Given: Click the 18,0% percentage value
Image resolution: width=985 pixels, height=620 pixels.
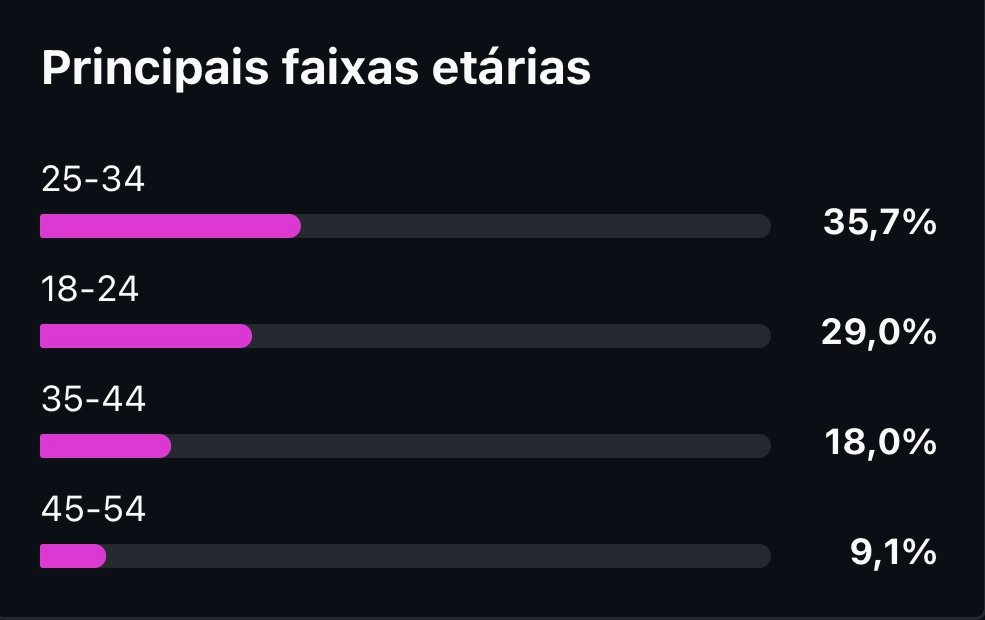Looking at the screenshot, I should 880,442.
